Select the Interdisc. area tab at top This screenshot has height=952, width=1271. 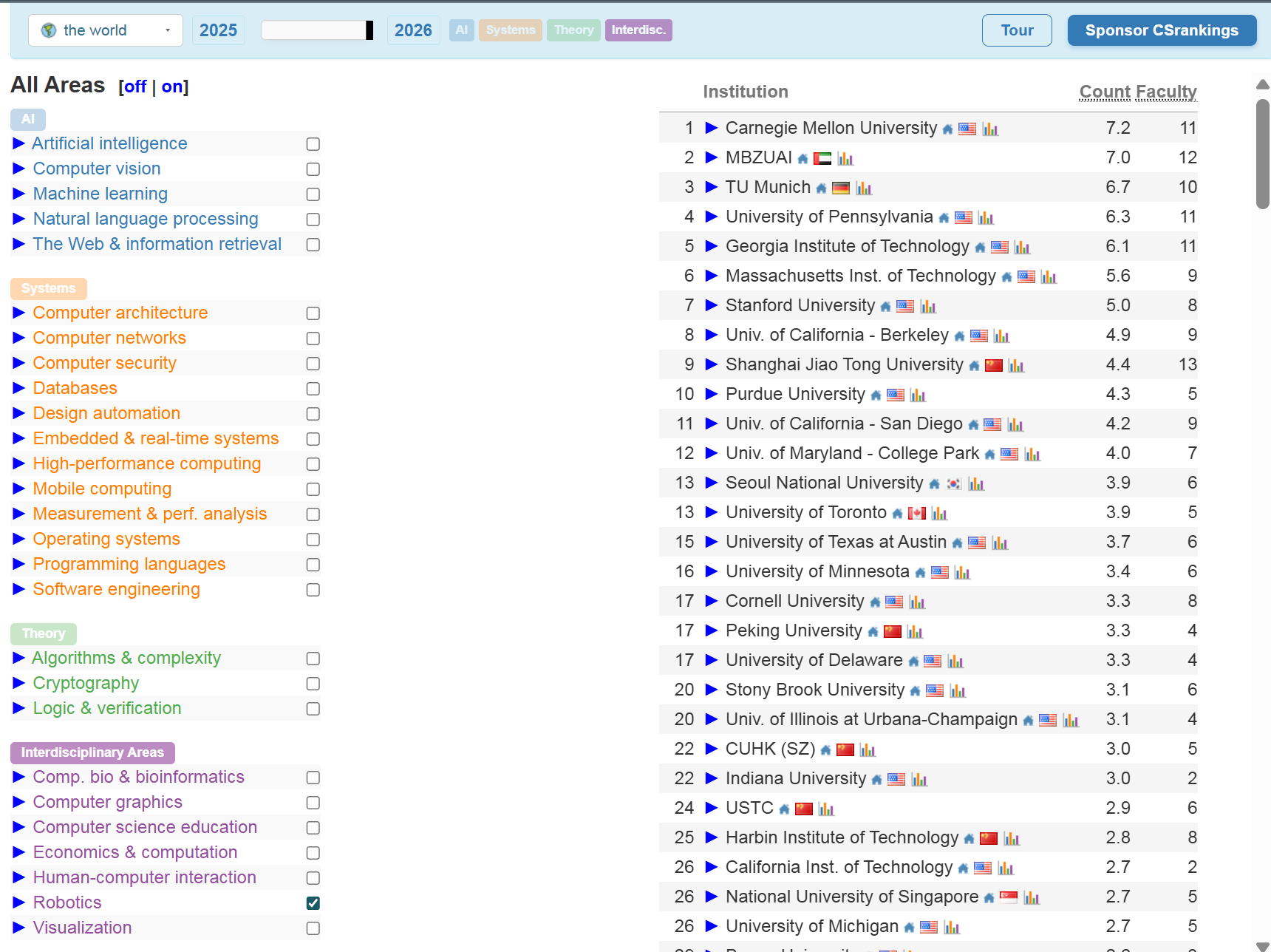click(x=638, y=30)
